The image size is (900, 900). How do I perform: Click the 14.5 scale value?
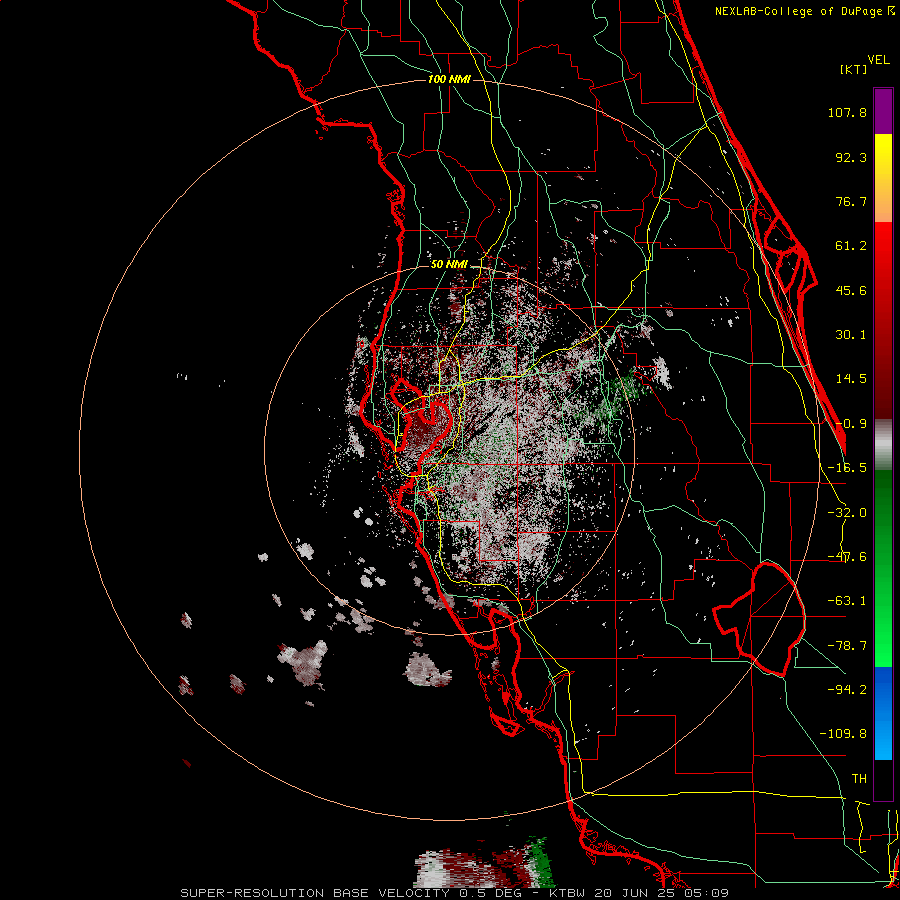[x=851, y=379]
